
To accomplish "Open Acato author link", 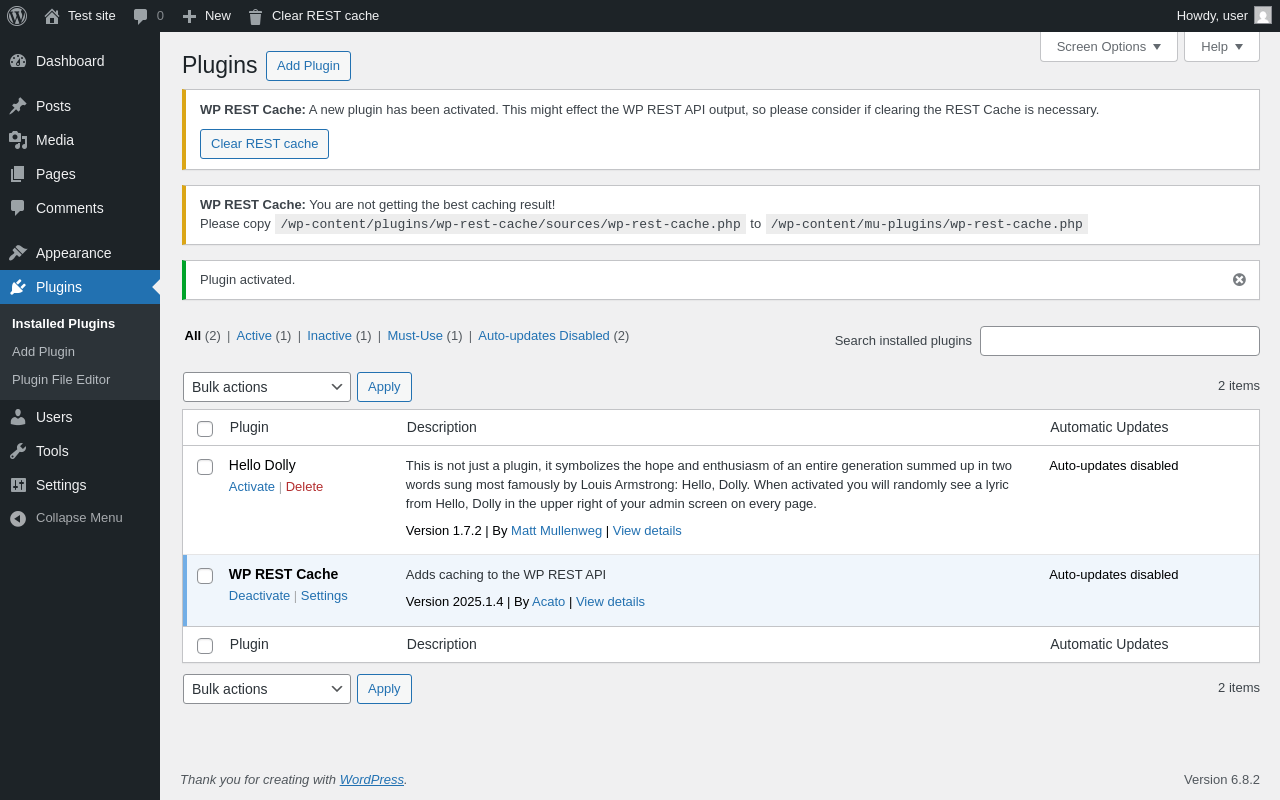I will click(x=548, y=602).
